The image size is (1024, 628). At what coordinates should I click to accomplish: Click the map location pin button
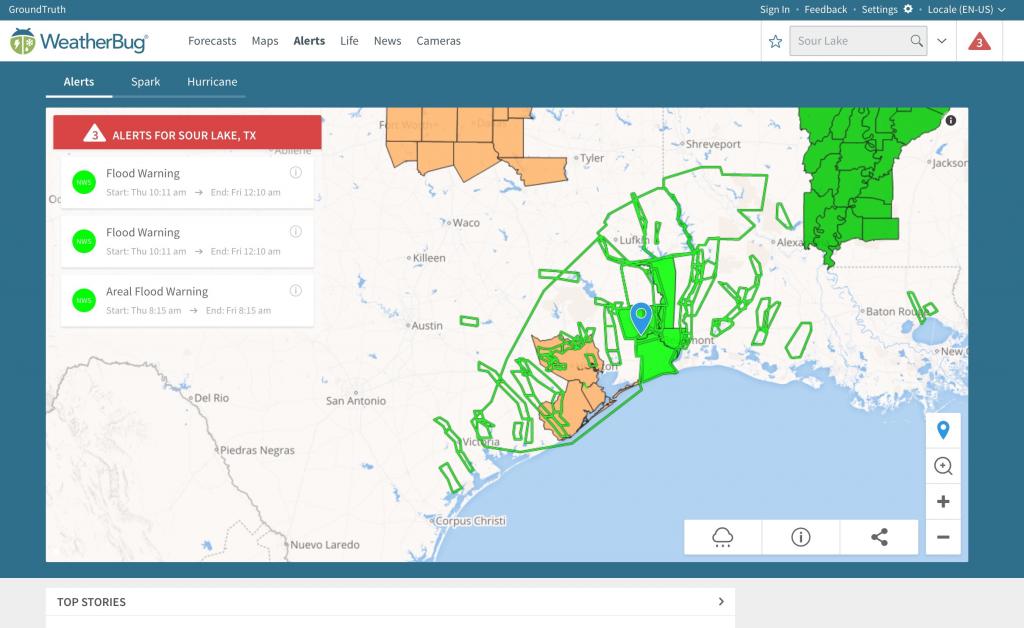[942, 431]
